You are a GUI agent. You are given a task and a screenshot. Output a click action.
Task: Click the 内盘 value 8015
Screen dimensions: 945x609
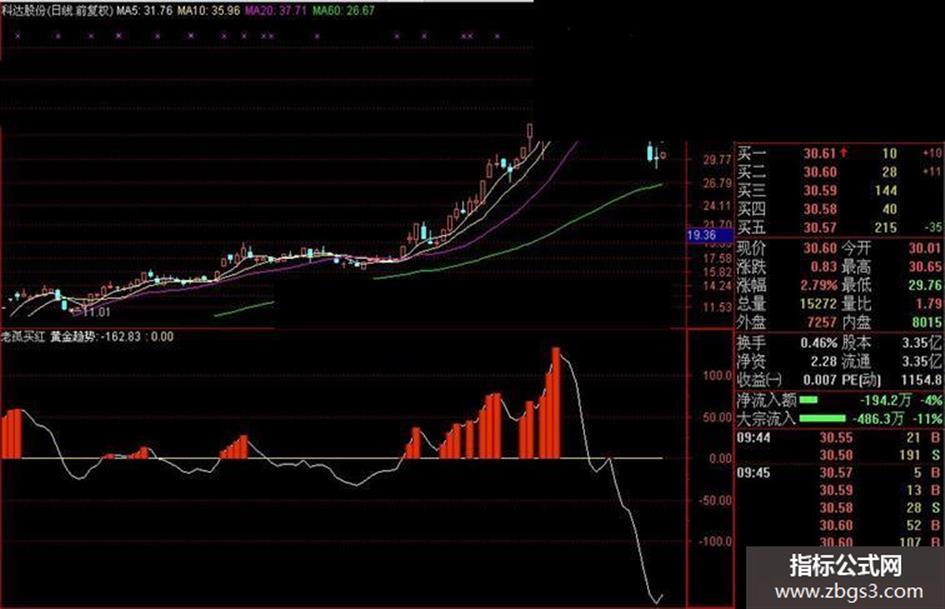click(927, 323)
